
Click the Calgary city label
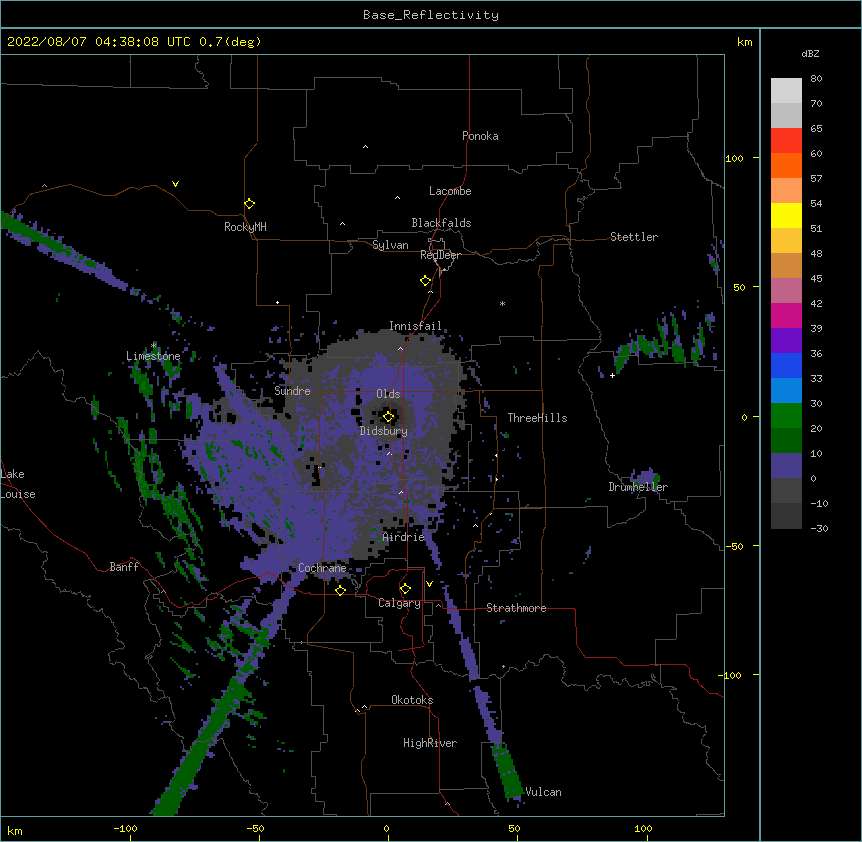[399, 603]
